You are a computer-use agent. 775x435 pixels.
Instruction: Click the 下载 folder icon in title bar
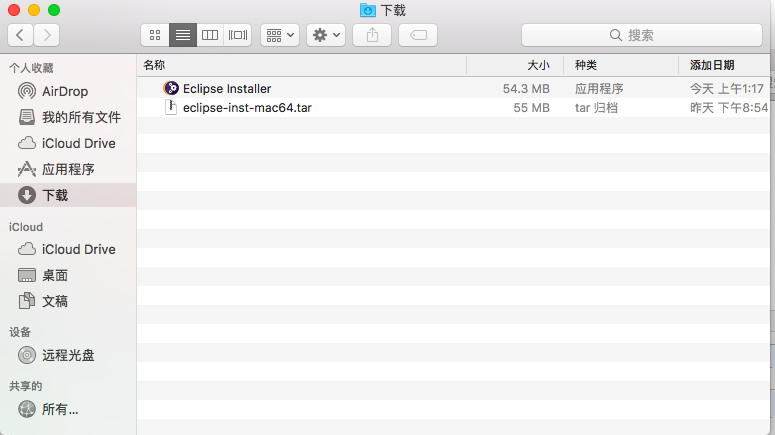click(x=368, y=10)
